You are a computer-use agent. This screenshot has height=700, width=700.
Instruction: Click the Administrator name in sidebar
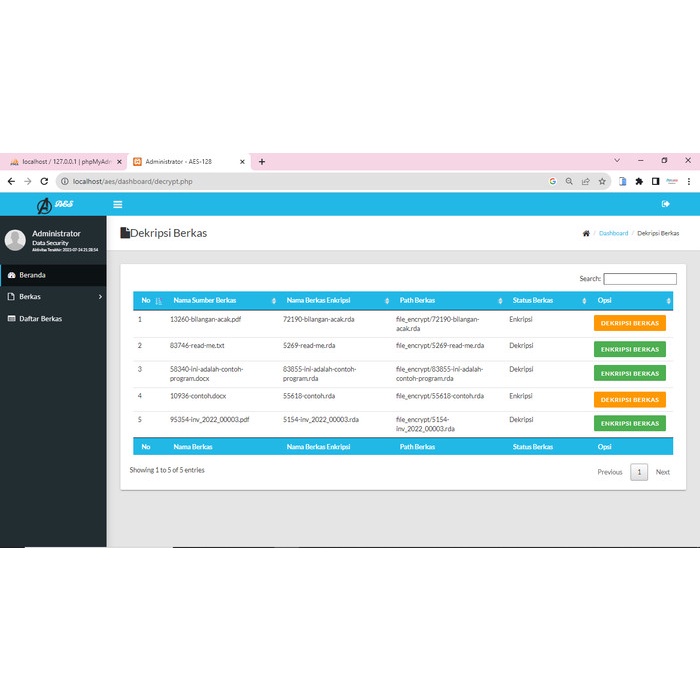click(x=56, y=233)
